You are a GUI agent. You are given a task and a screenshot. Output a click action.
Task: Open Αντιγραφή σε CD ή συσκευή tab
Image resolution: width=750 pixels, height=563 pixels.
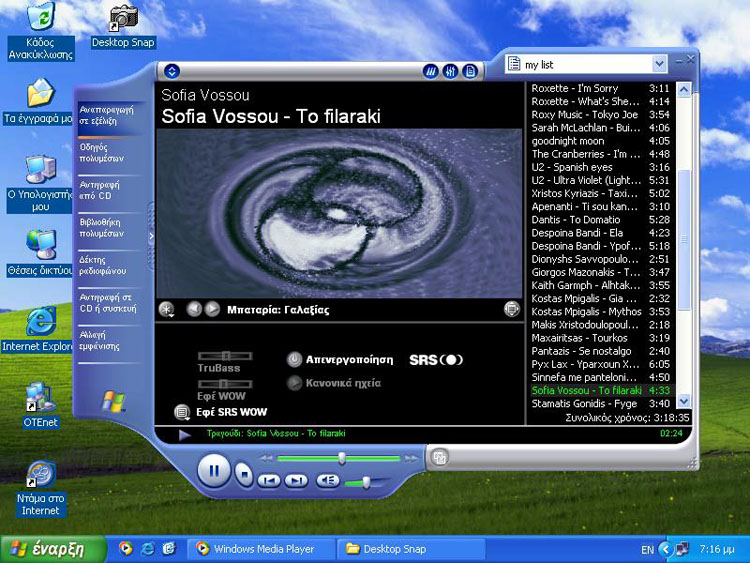coord(108,303)
